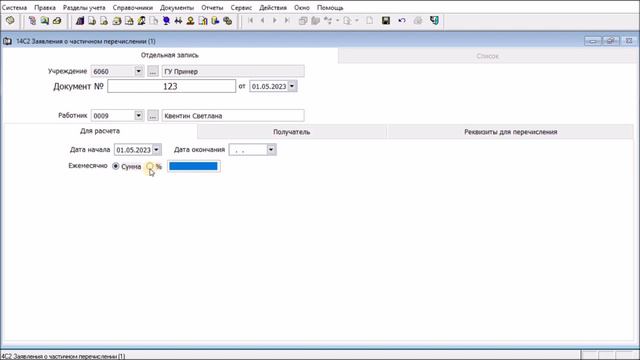Undo changes with the curved arrow icon
Screen dimensions: 640x360
click(x=402, y=20)
